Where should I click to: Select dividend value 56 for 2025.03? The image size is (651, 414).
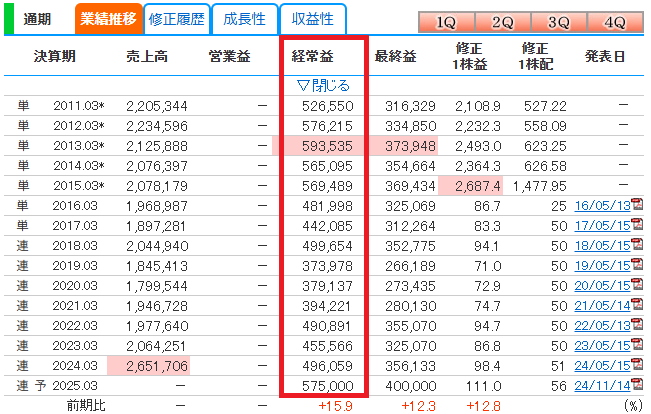[559, 386]
